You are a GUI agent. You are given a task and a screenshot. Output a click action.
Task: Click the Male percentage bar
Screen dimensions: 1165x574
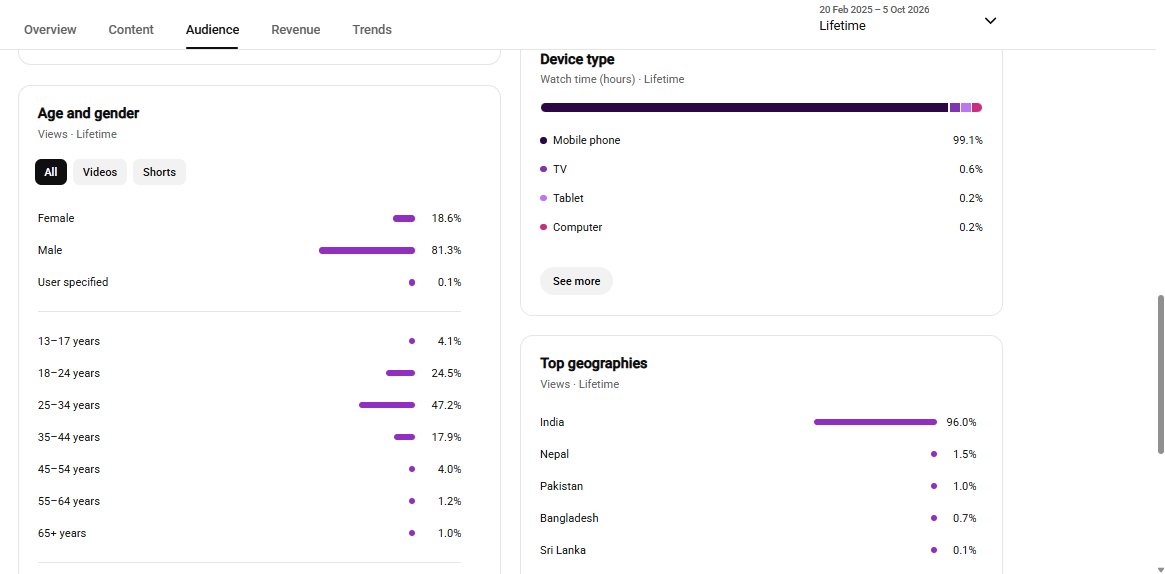(x=367, y=251)
